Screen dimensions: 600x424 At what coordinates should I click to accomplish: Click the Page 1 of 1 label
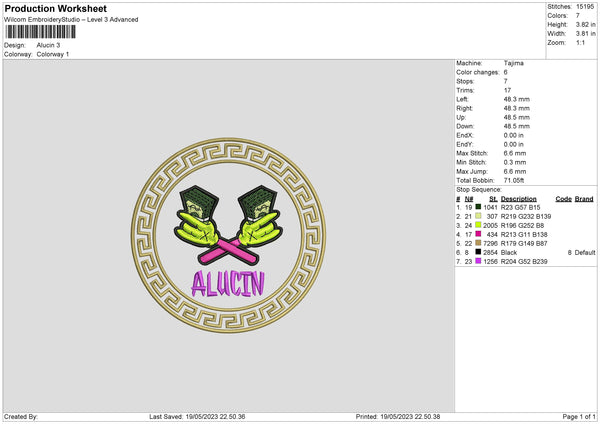pos(579,417)
